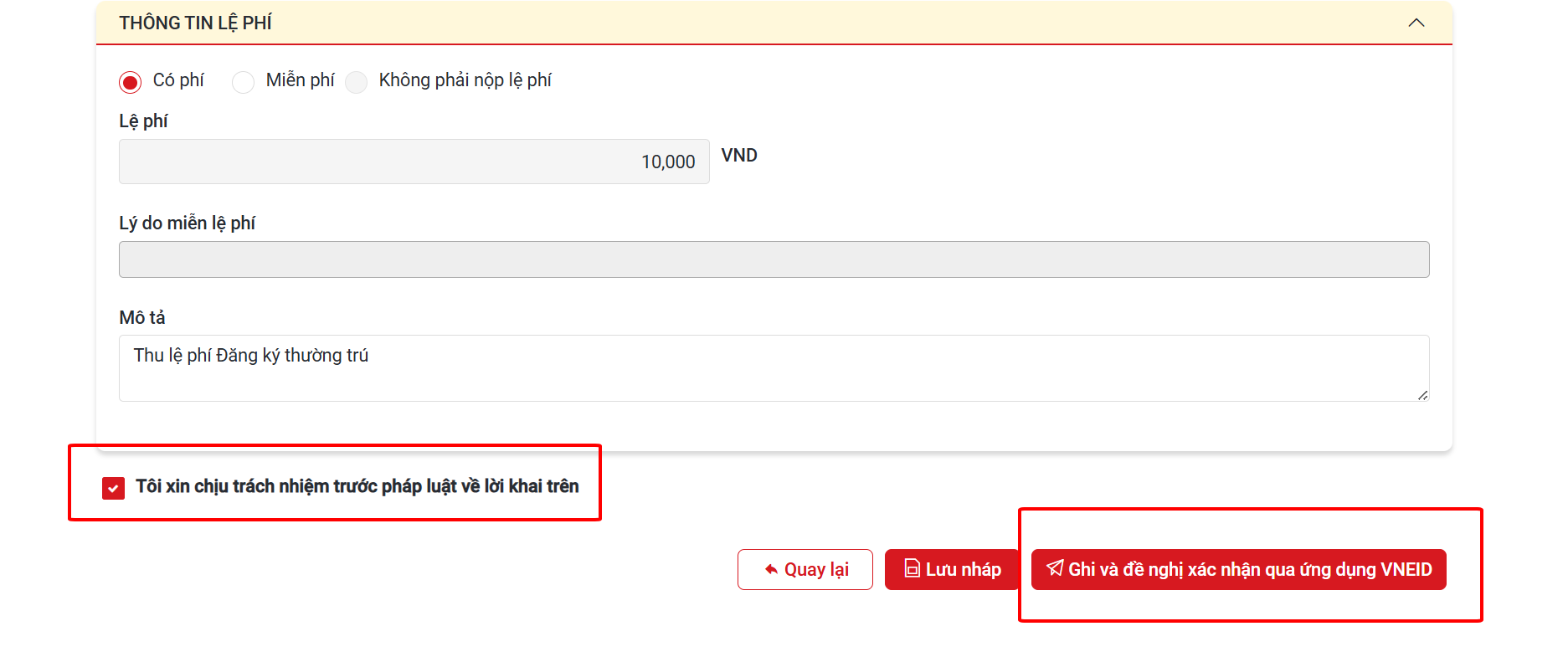Click the Tôi xin chịu trách nhiệm label text
Image resolution: width=1568 pixels, height=657 pixels.
click(x=357, y=486)
